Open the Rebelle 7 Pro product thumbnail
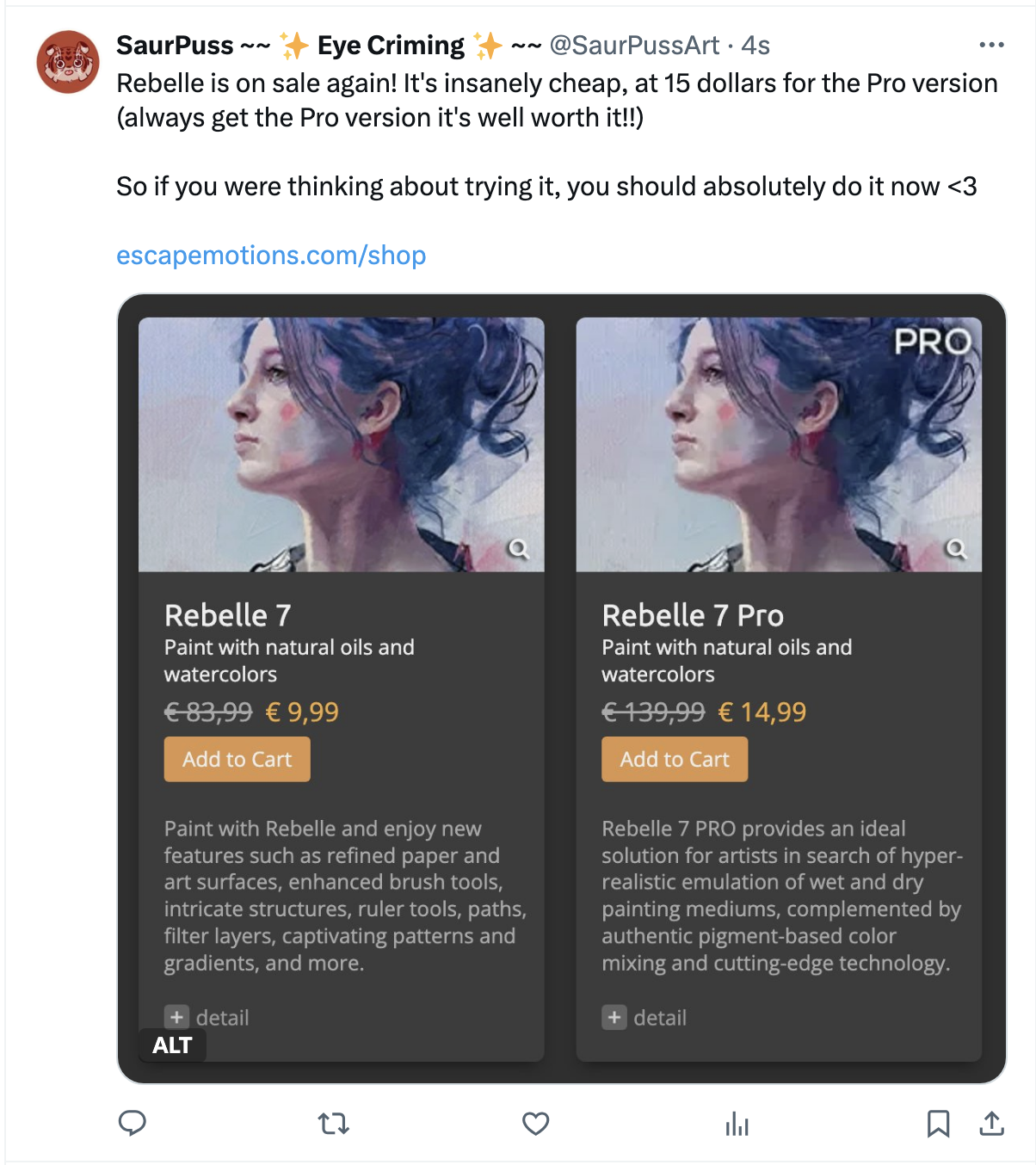This screenshot has width=1036, height=1165. tap(779, 444)
